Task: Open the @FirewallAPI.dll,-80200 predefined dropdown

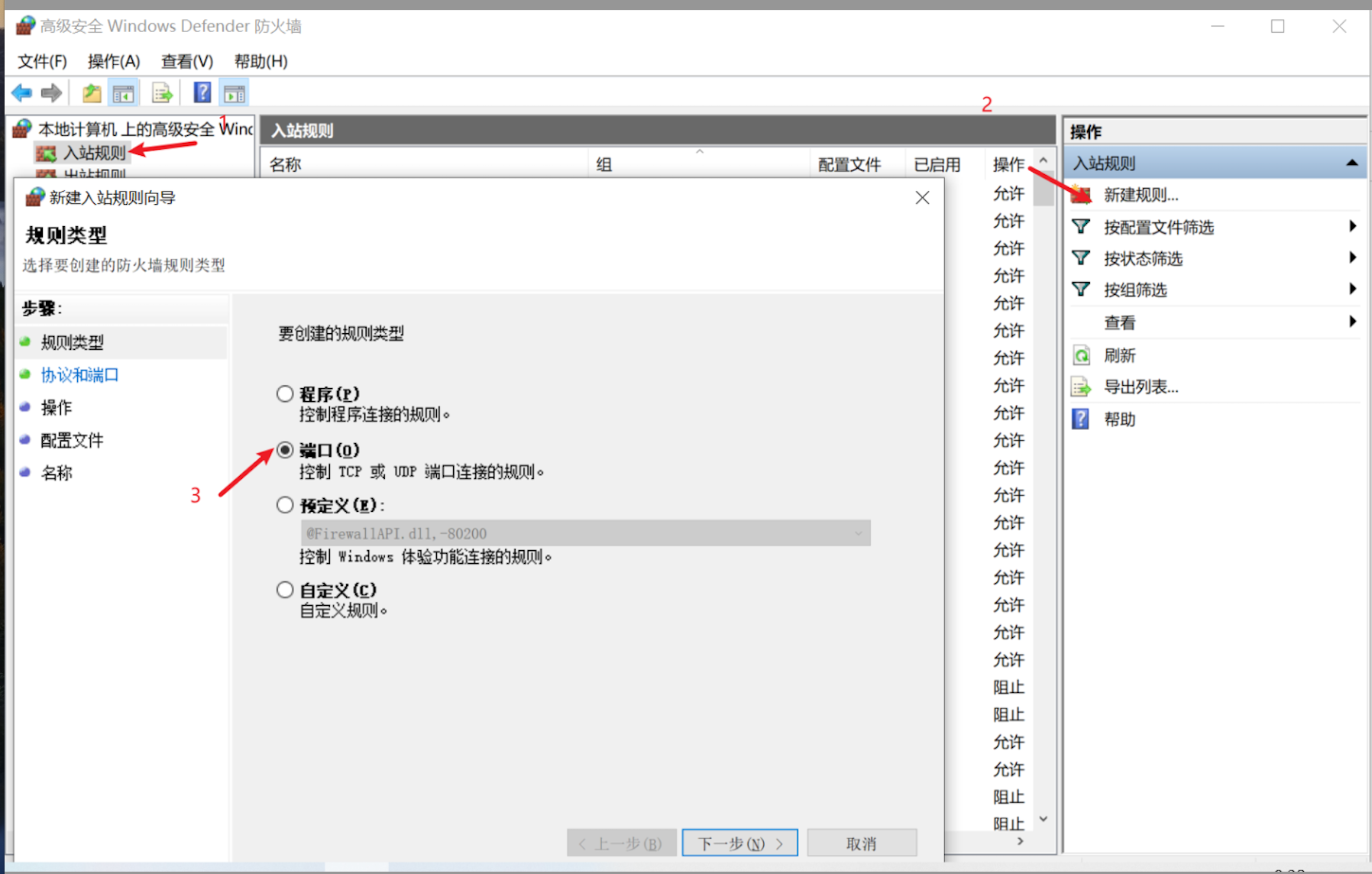Action: (x=585, y=533)
